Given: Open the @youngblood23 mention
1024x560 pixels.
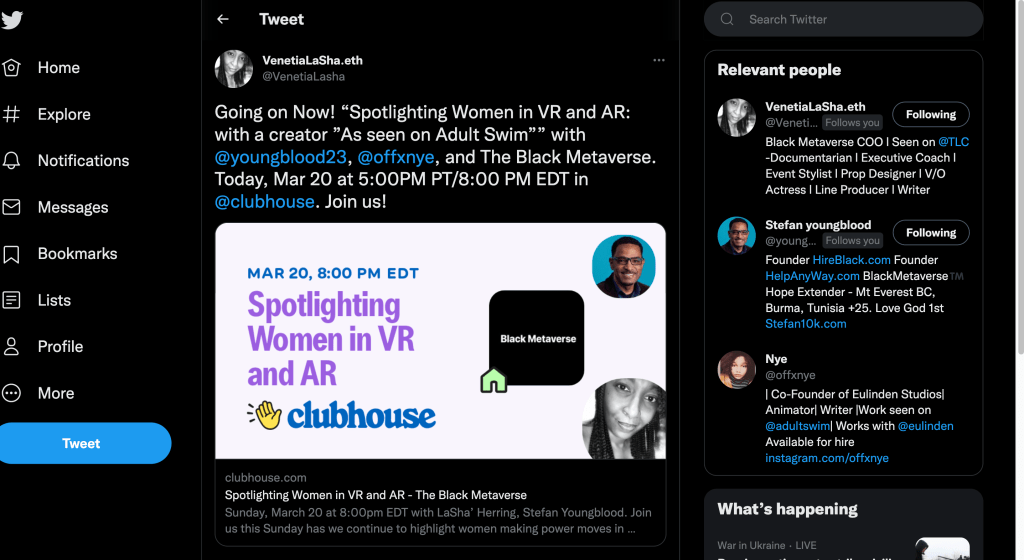Looking at the screenshot, I should (281, 157).
